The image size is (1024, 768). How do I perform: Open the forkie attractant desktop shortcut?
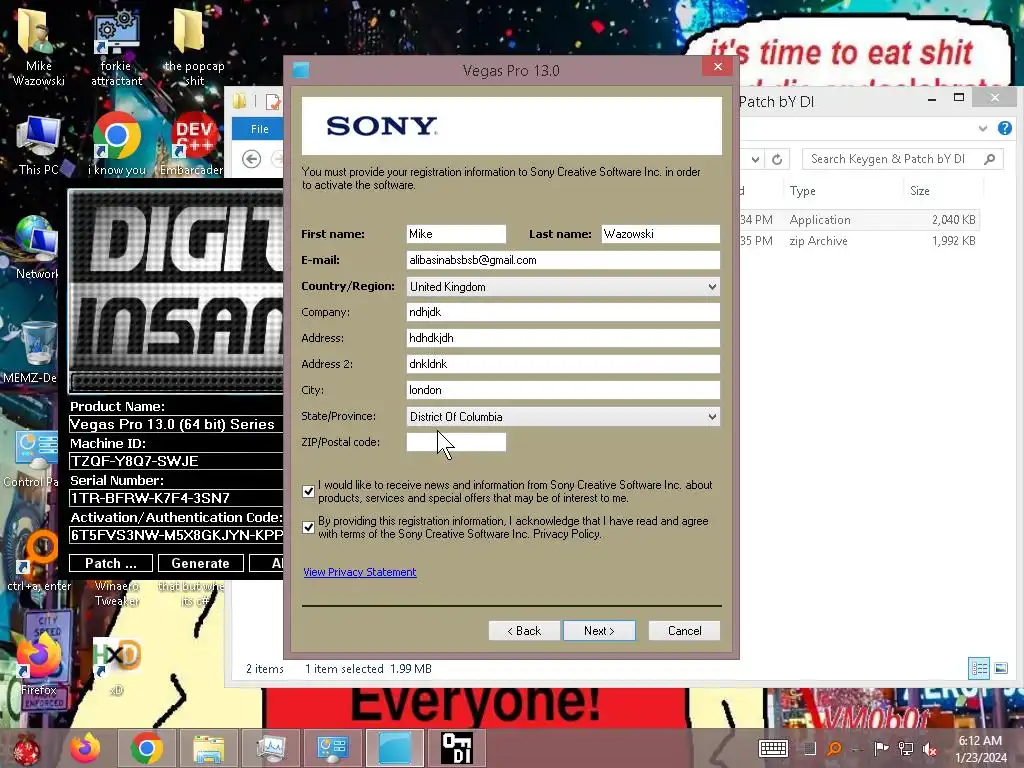pos(116,47)
